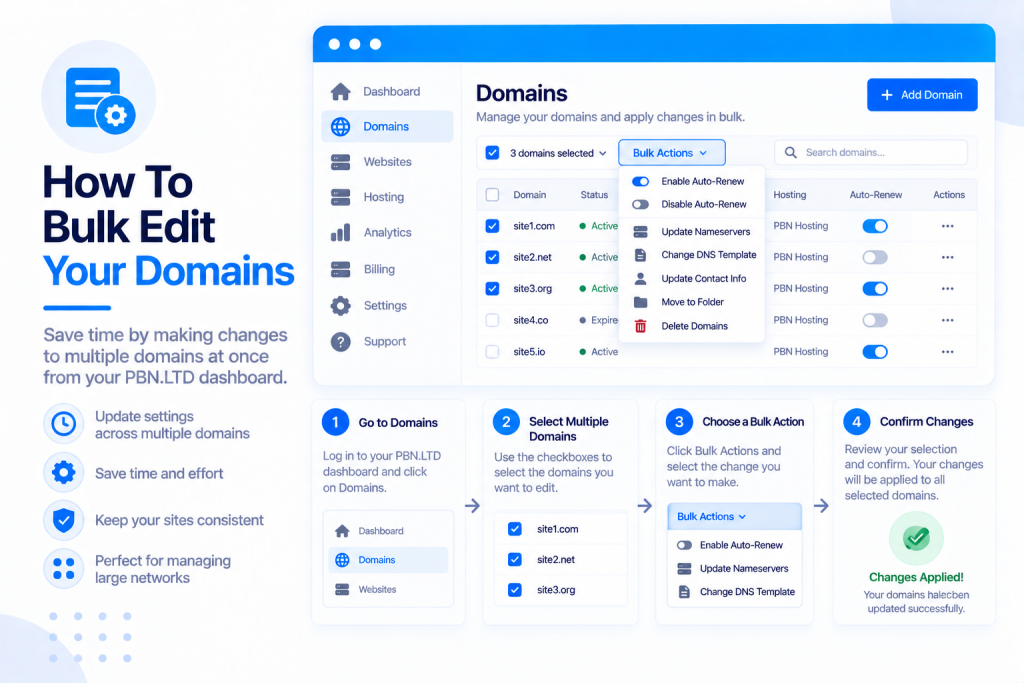
Task: Select Delete Domains menu entry
Action: (x=692, y=326)
